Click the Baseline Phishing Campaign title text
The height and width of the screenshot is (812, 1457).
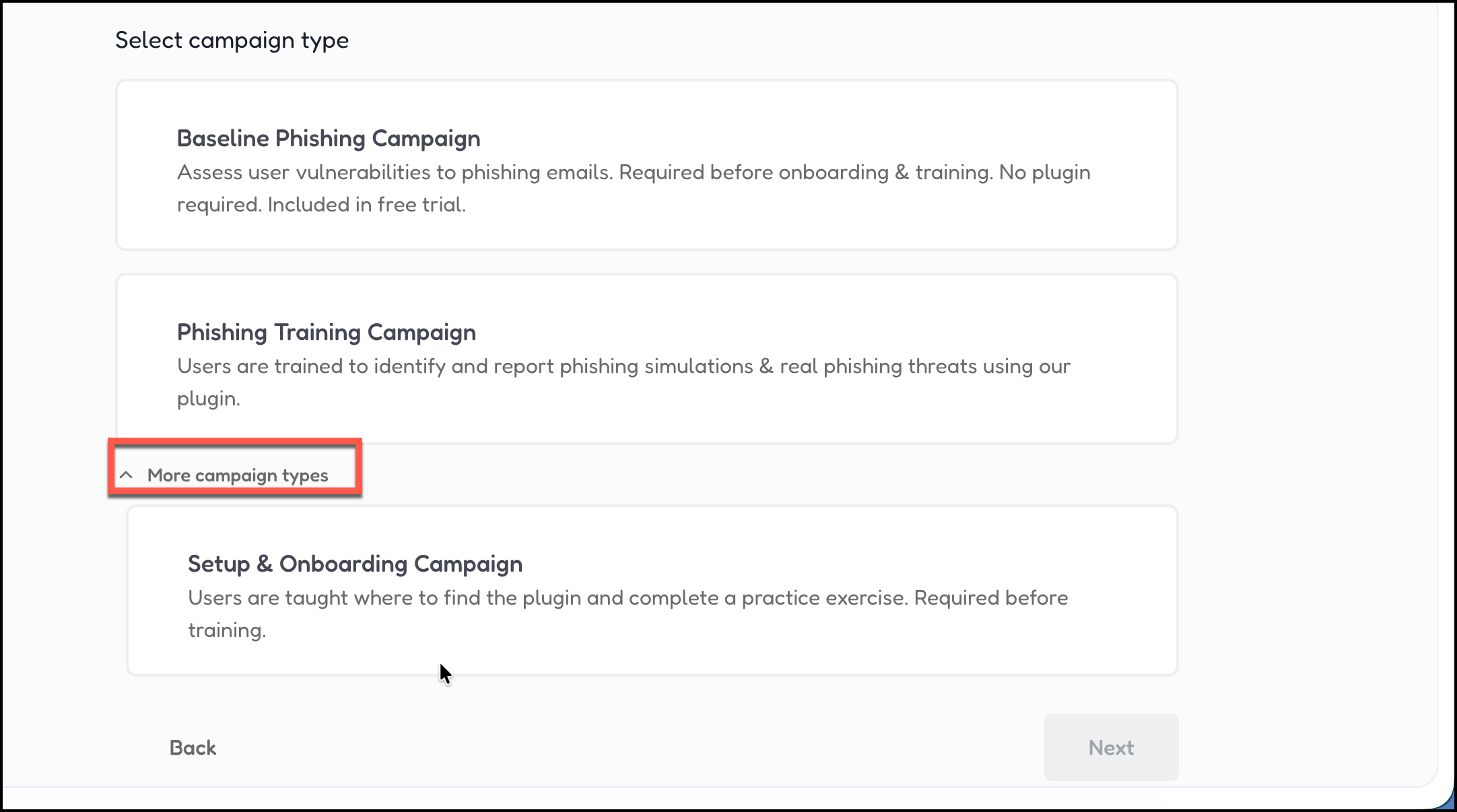pos(329,139)
